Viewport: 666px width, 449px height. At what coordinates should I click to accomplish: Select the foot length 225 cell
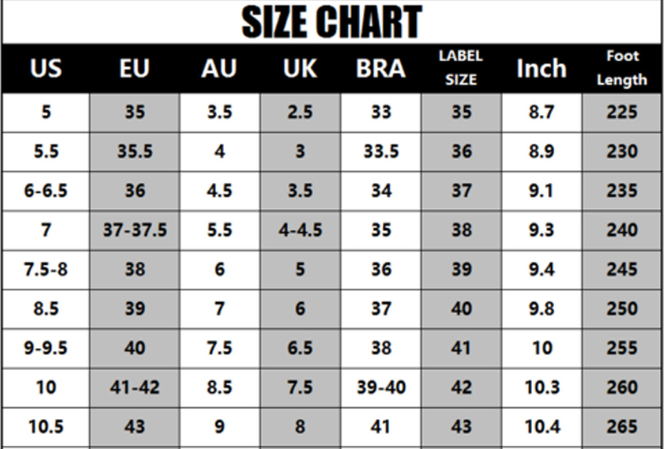(622, 112)
